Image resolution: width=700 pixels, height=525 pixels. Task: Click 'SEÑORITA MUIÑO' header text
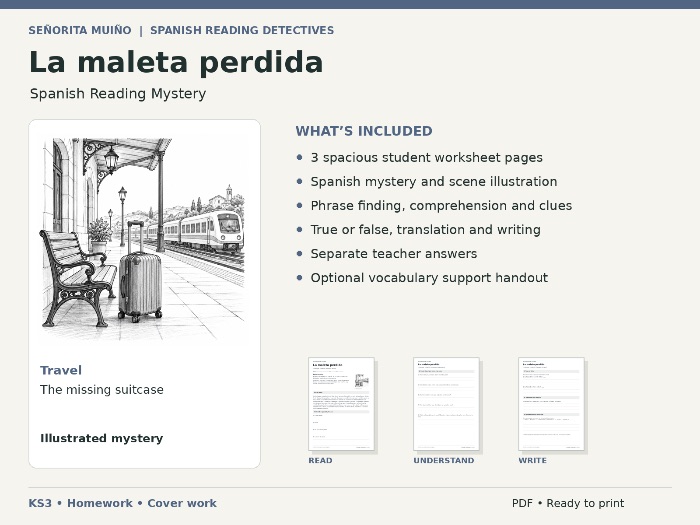click(x=80, y=30)
